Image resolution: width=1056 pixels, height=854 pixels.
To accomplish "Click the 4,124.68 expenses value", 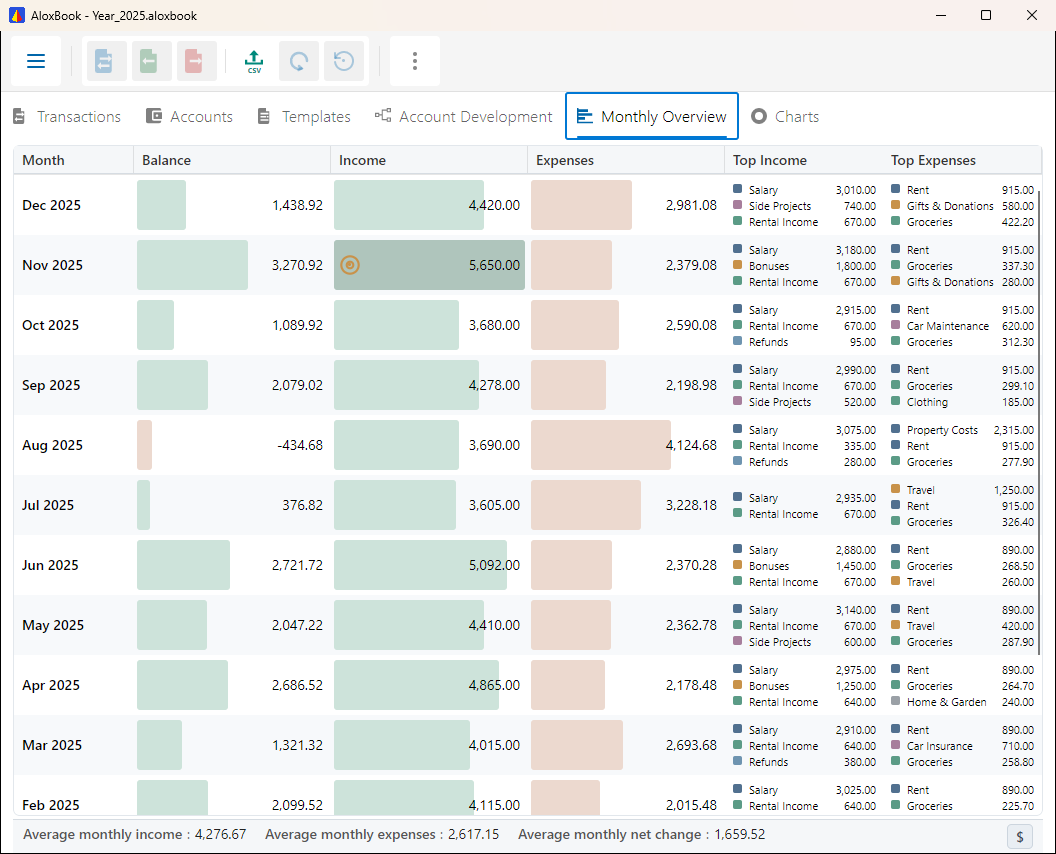I will (691, 445).
